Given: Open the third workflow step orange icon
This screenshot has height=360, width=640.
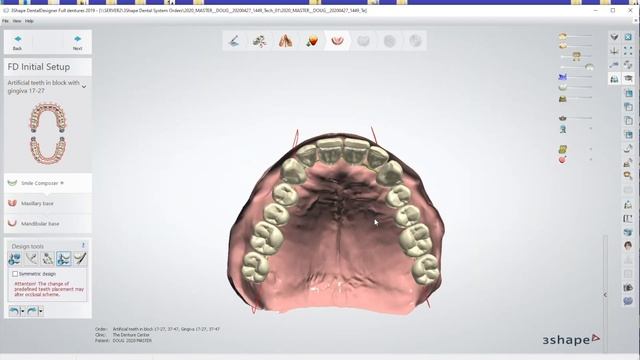Looking at the screenshot, I should tap(286, 41).
